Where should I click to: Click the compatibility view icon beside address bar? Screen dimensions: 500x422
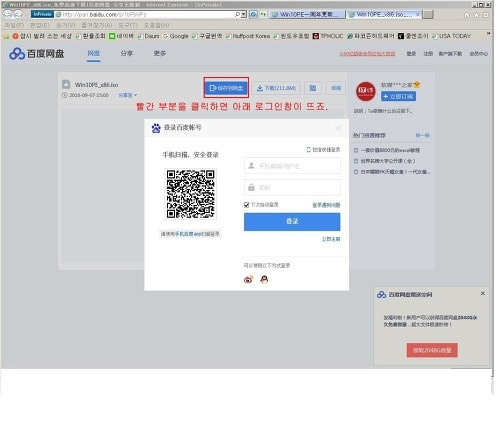pyautogui.click(x=254, y=14)
